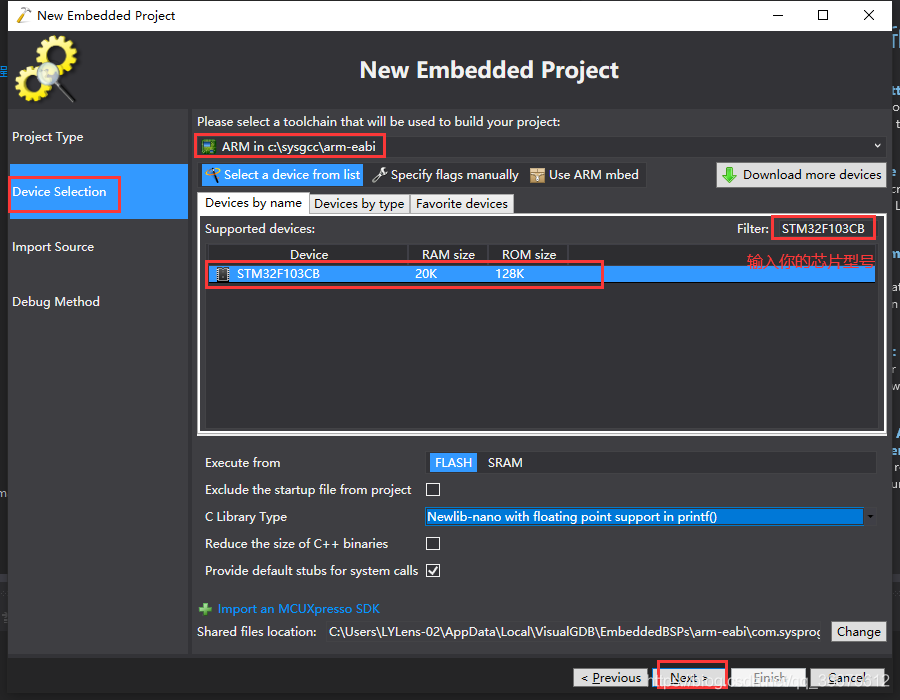Disable Provide default stubs for system calls
This screenshot has width=900, height=700.
(434, 570)
